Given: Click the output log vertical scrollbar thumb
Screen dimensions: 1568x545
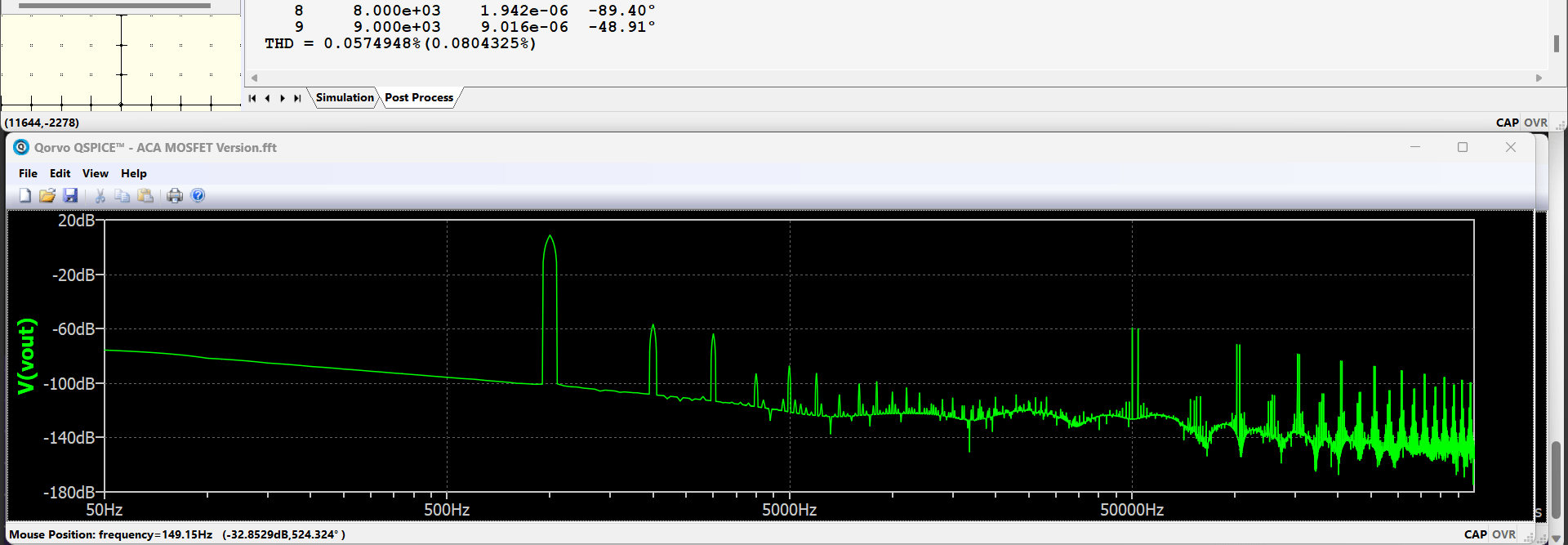Looking at the screenshot, I should click(x=1557, y=43).
